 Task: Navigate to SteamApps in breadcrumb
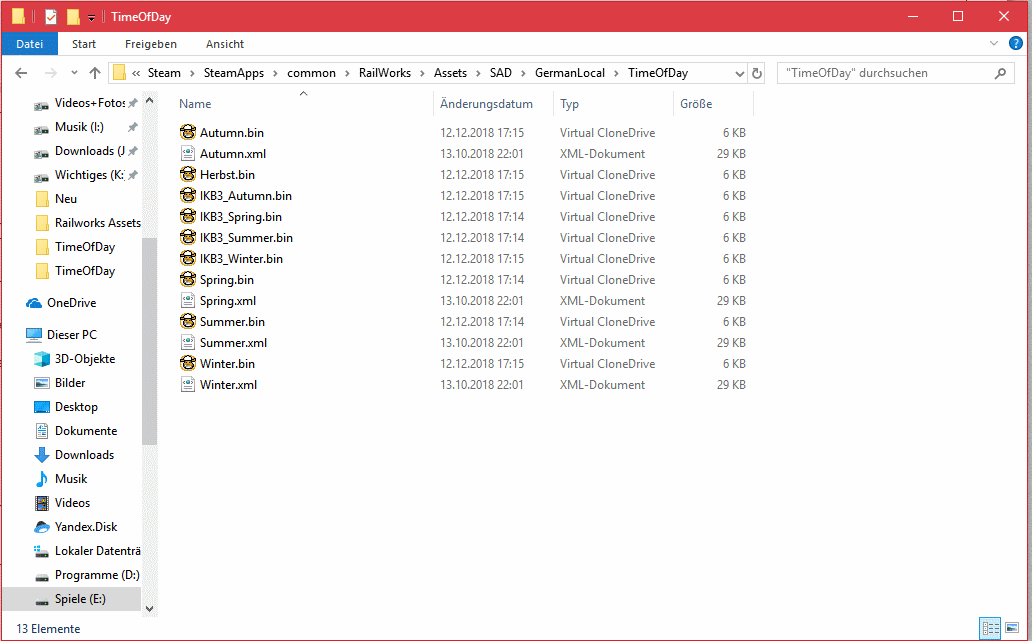(234, 73)
